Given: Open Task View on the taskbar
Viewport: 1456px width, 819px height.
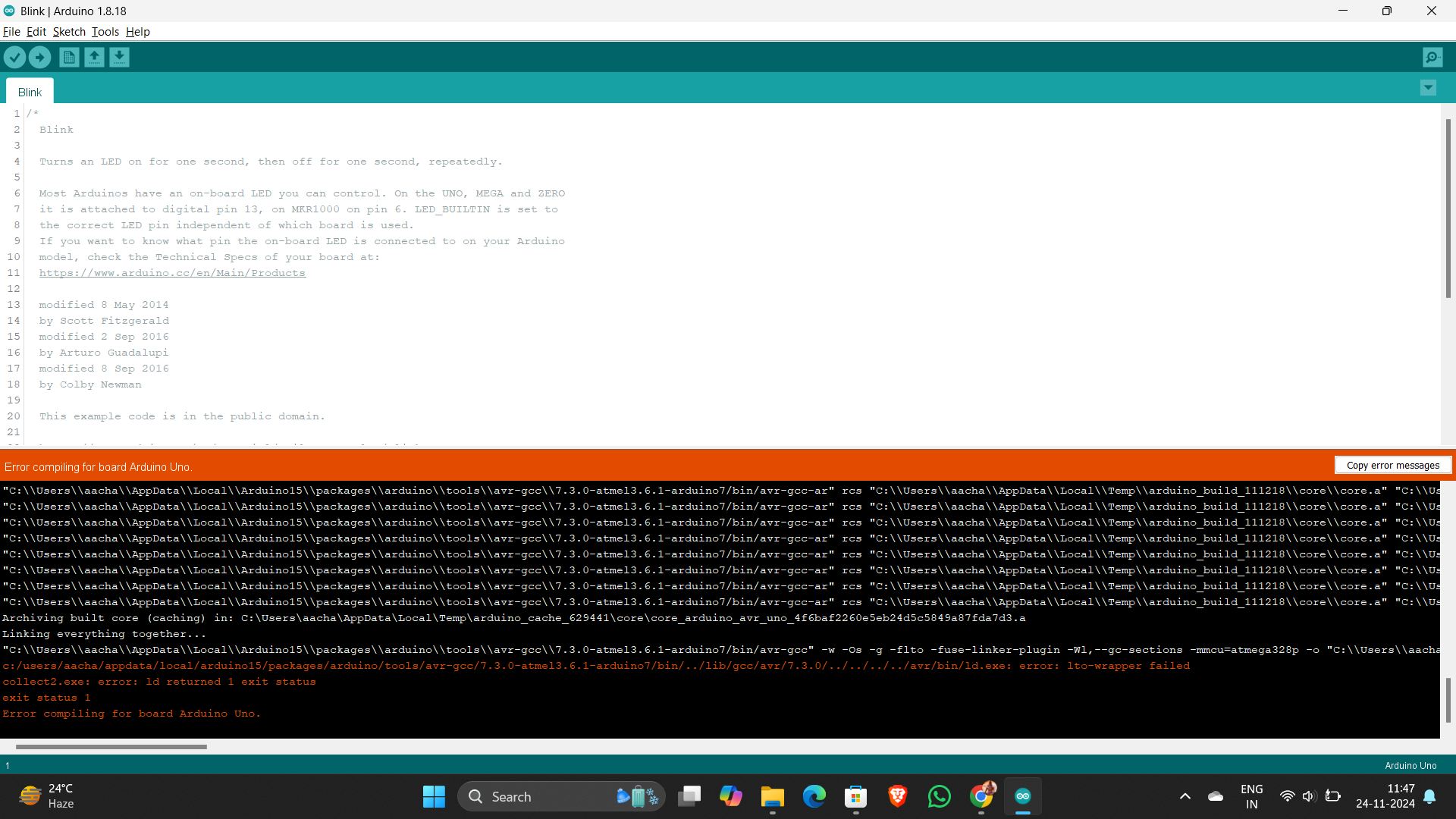Looking at the screenshot, I should point(689,797).
